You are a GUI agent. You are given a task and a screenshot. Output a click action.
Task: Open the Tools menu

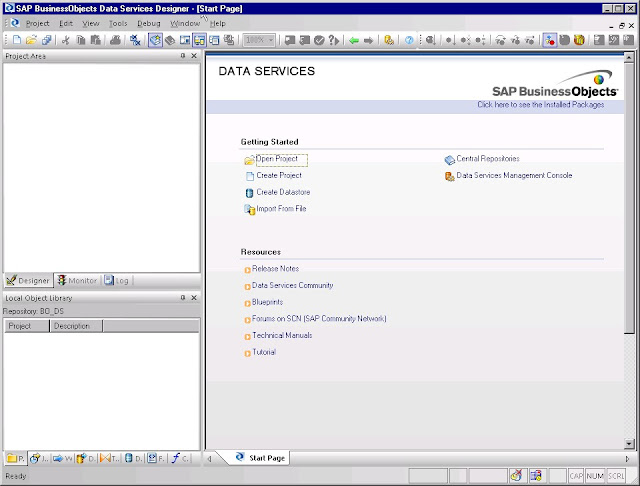point(118,24)
